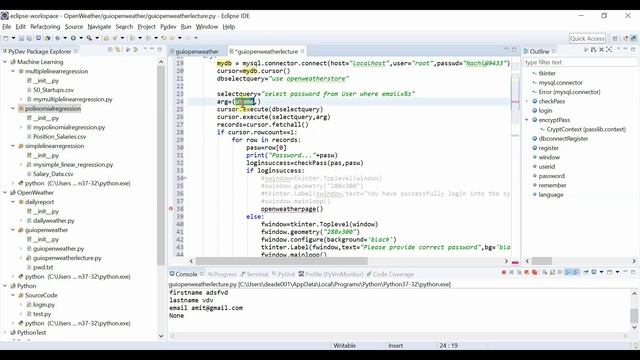Toggle Show Console on Standard Out

click(x=568, y=272)
